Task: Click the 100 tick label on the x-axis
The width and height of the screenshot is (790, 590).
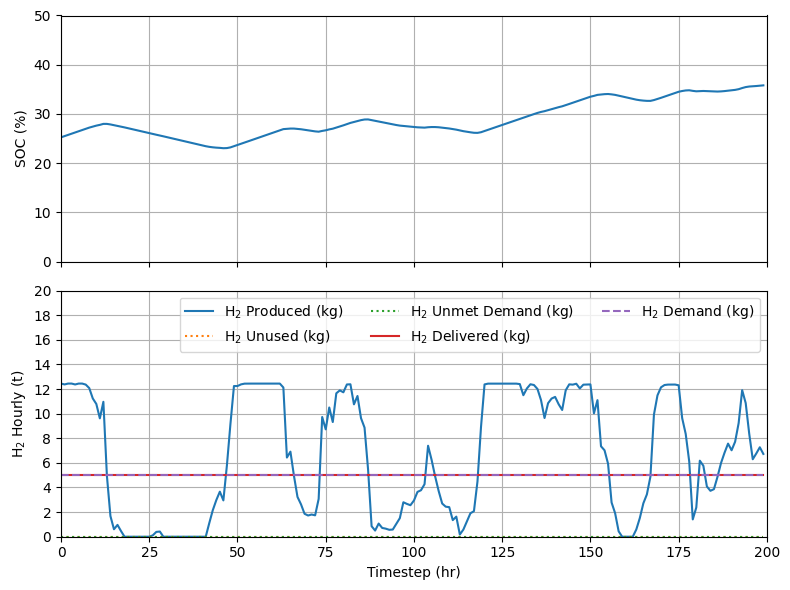Action: pos(414,552)
